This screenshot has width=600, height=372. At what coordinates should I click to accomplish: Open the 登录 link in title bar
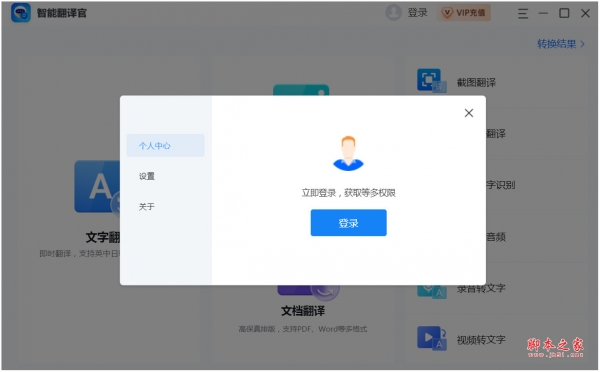click(x=417, y=13)
